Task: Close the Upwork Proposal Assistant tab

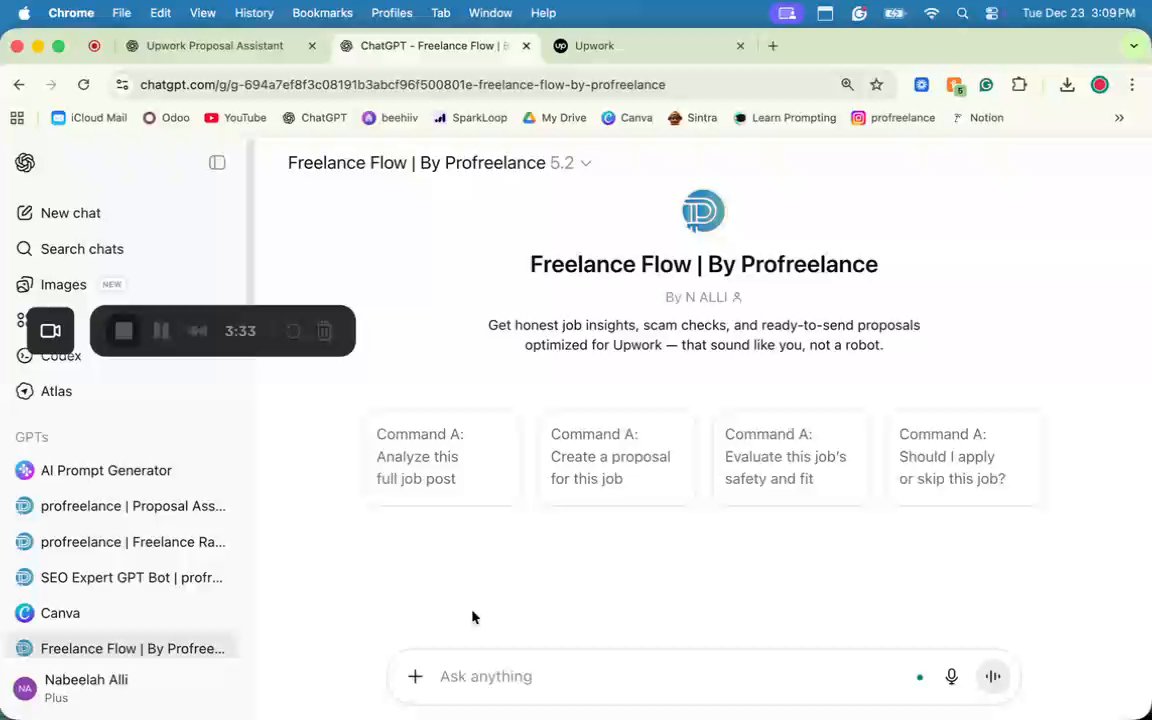Action: click(x=312, y=46)
